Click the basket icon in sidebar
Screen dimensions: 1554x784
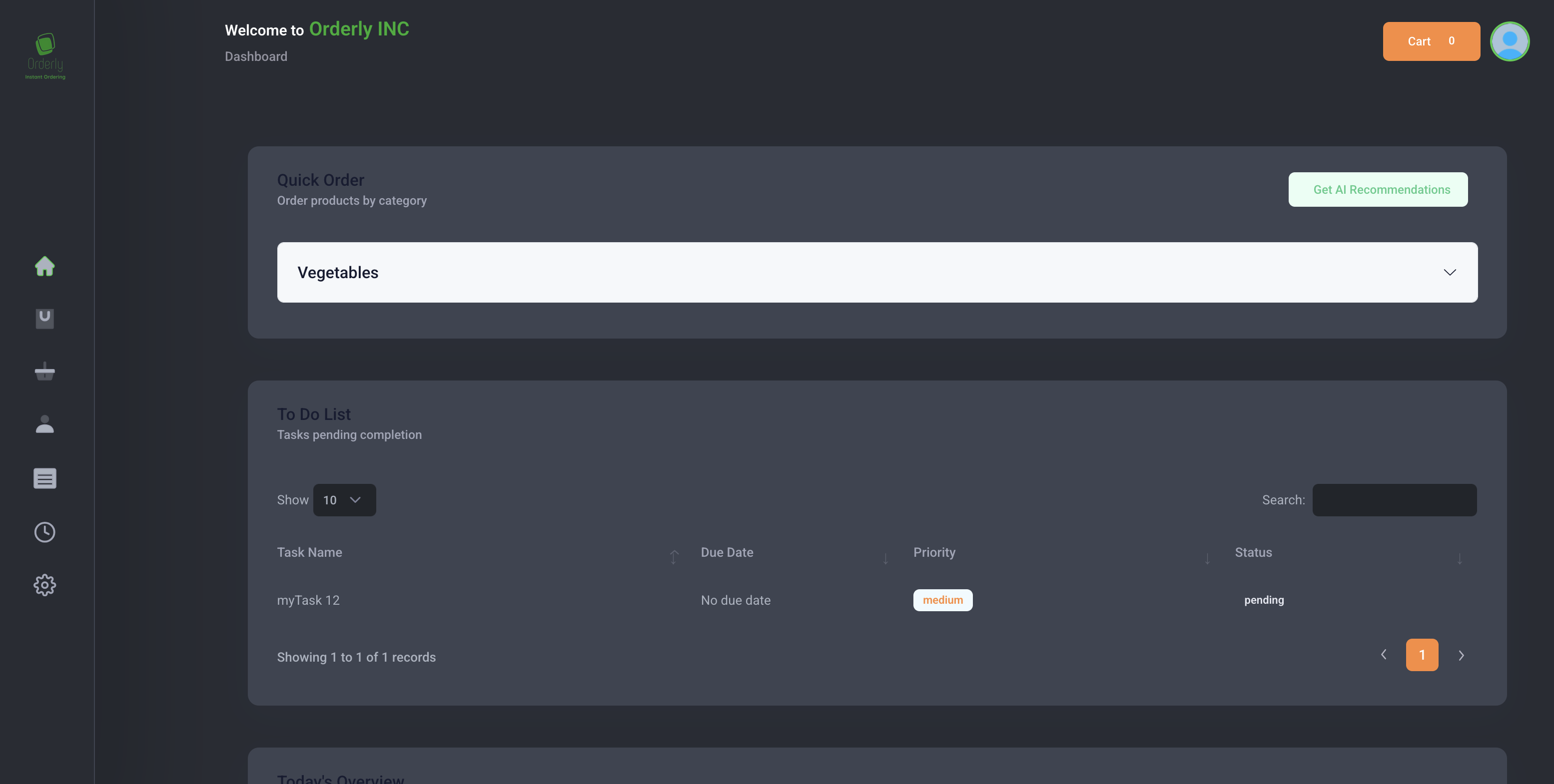pyautogui.click(x=44, y=372)
